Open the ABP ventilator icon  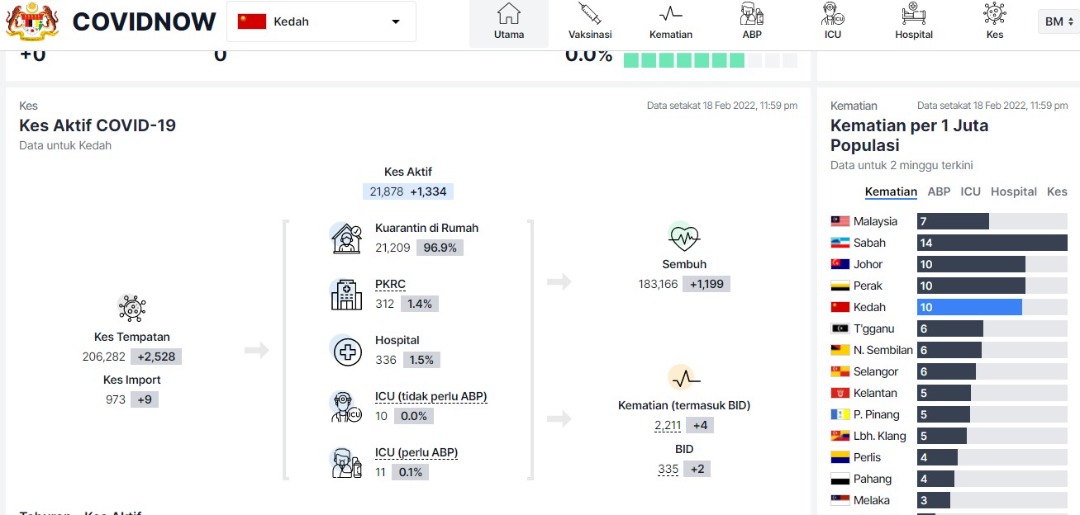[751, 13]
